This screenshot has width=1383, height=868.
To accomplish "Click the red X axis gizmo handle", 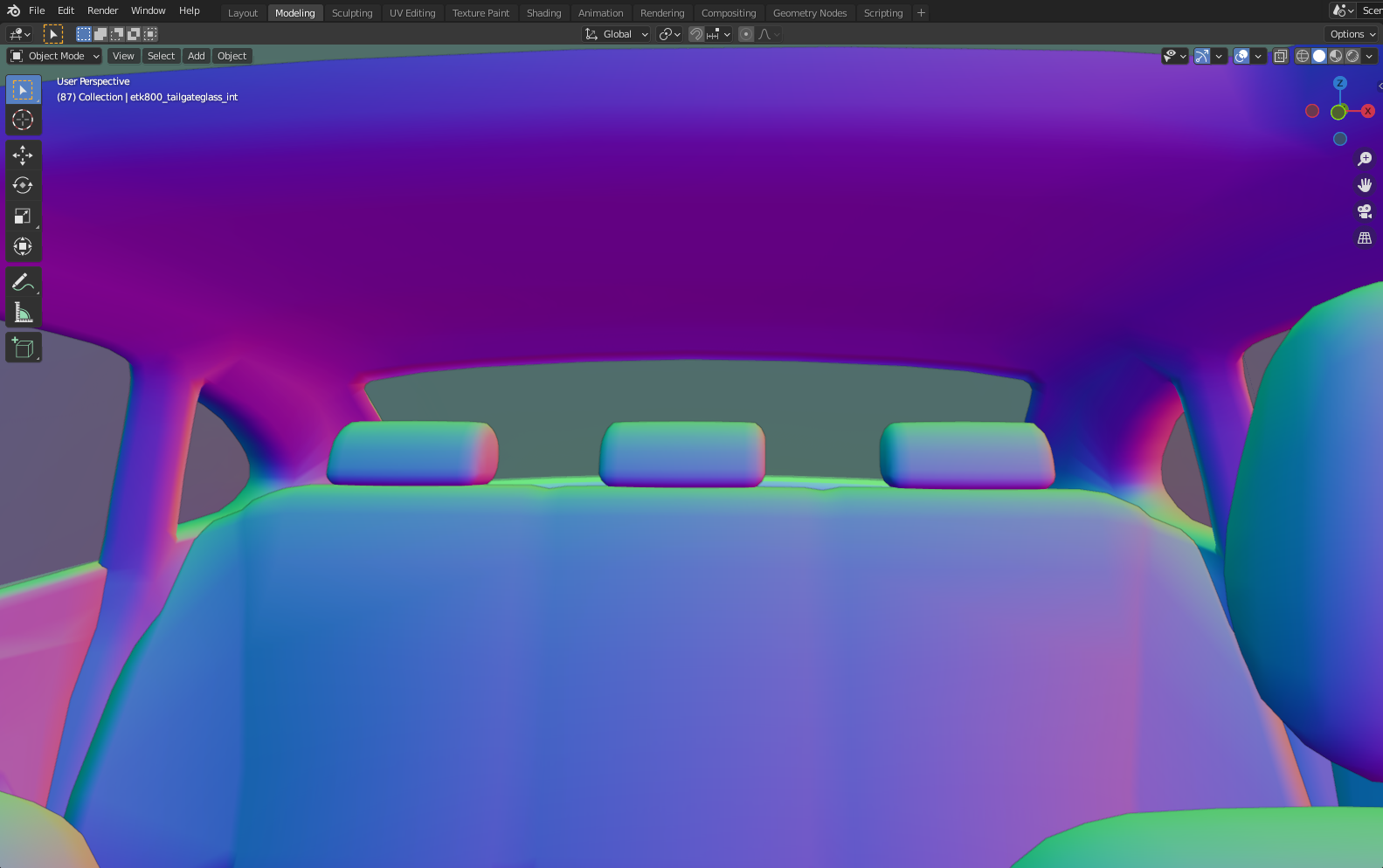I will 1368,111.
